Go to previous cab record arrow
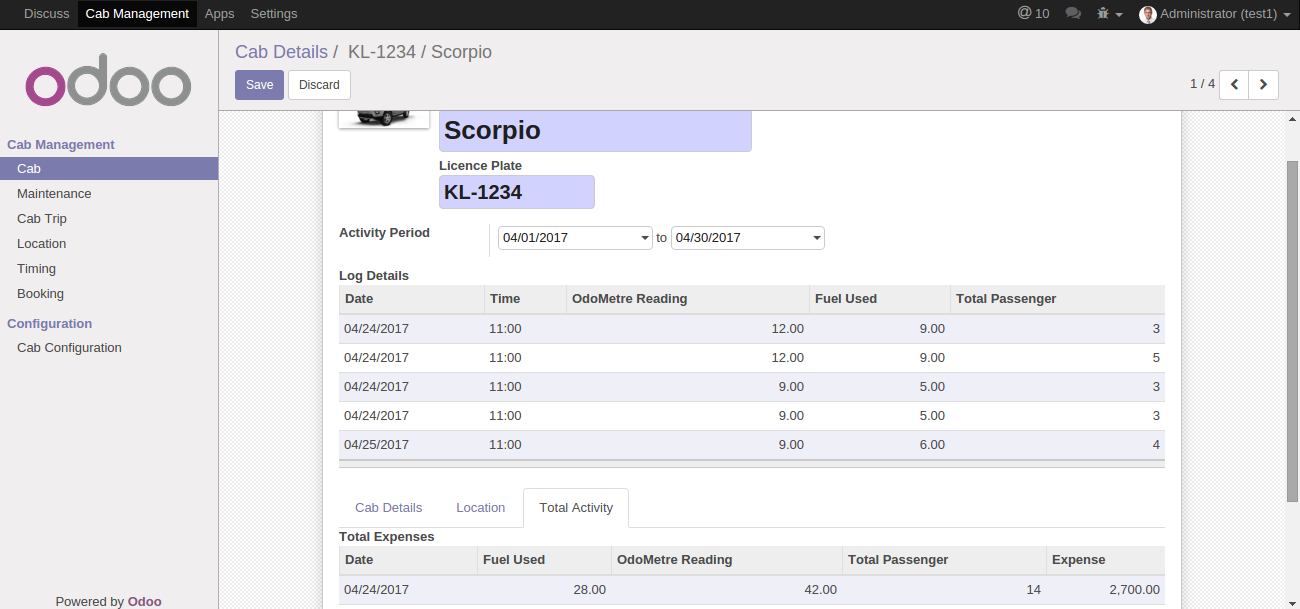1300x609 pixels. [x=1234, y=85]
